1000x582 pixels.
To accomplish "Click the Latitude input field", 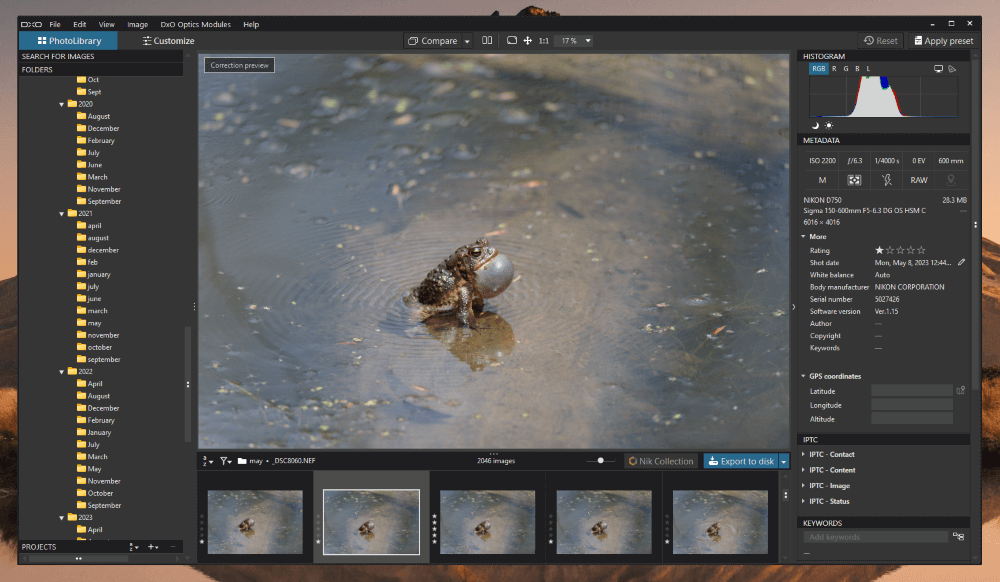I will 911,391.
